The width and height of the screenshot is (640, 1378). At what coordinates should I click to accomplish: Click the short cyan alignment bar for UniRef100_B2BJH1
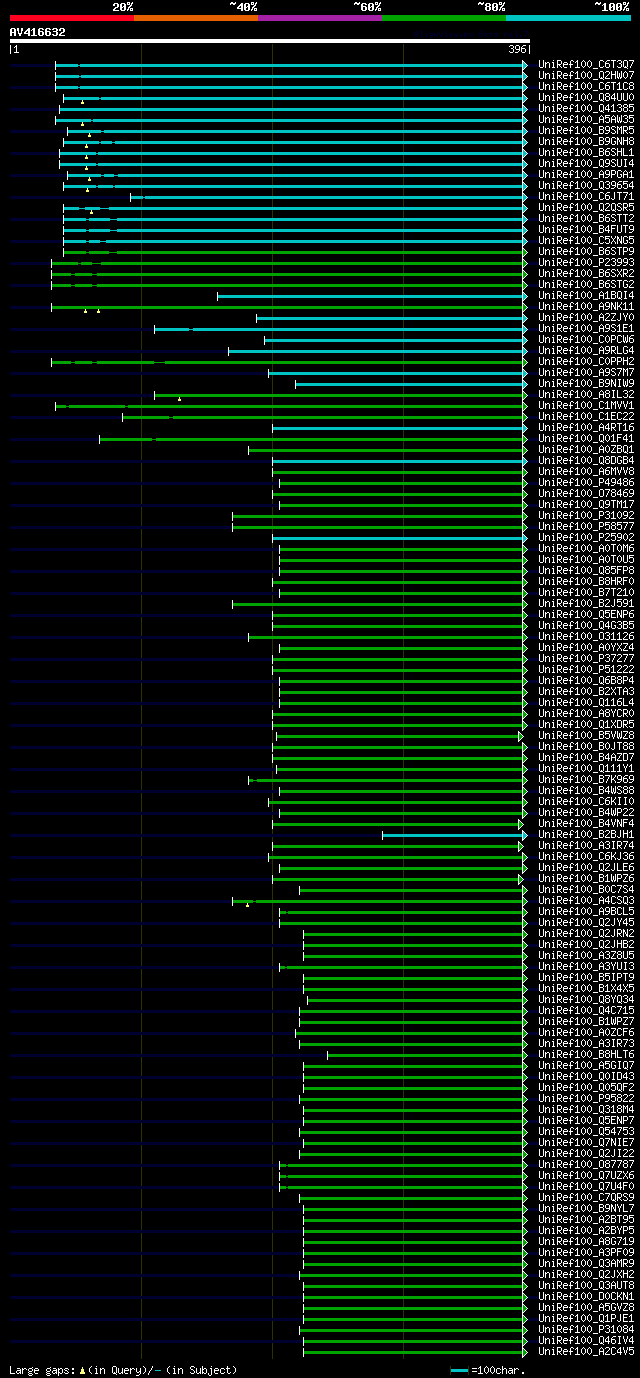point(454,834)
